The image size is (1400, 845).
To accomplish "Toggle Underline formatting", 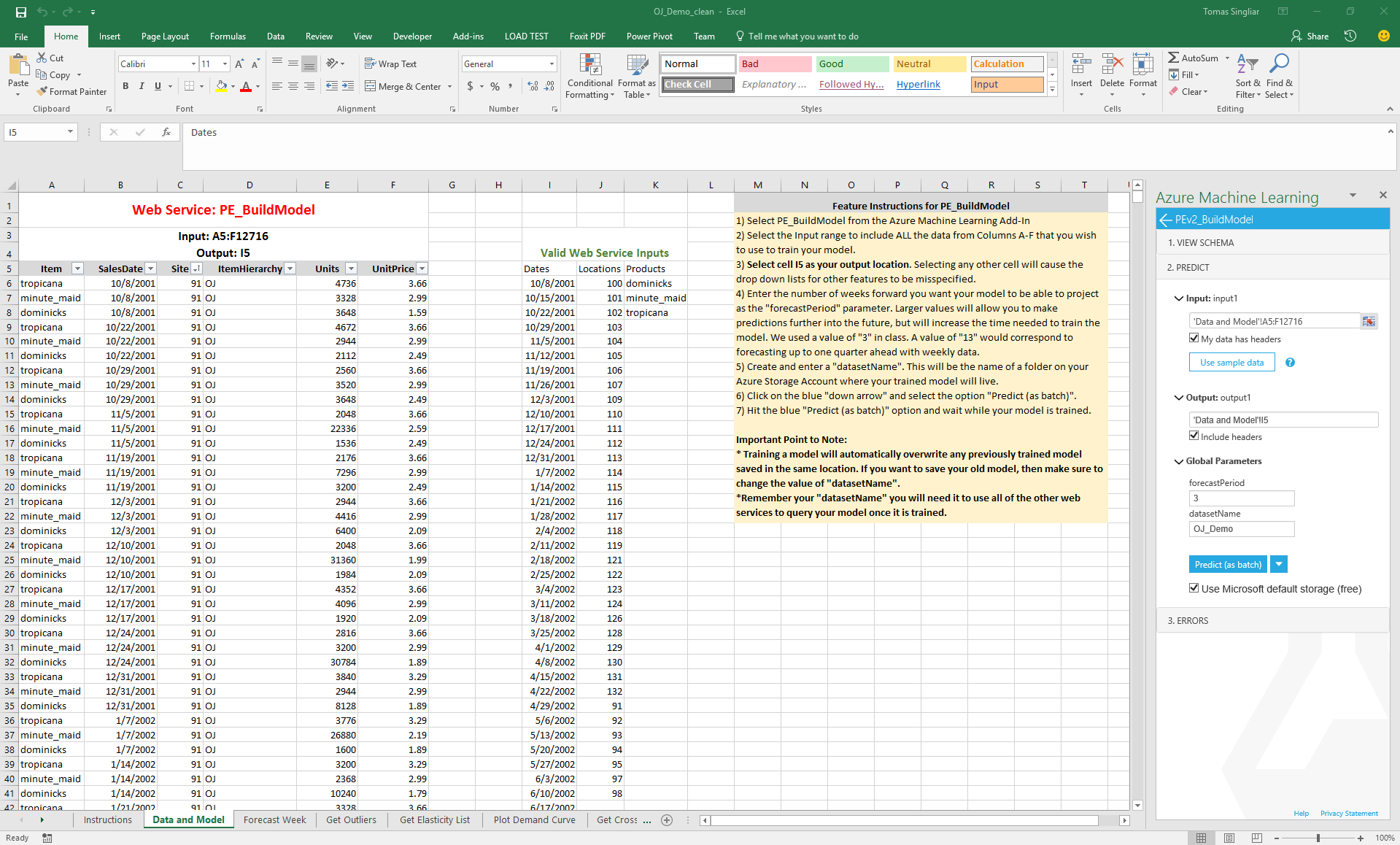I will pos(158,86).
